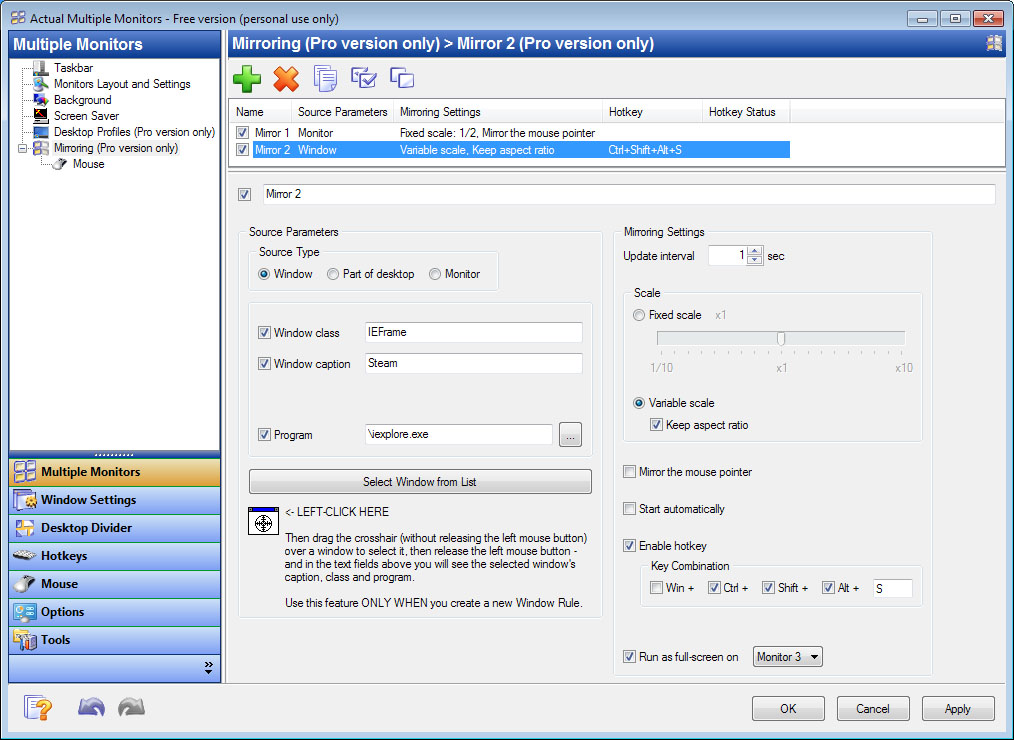This screenshot has height=740, width=1014.
Task: Click the monitors grid icon in the title bar
Action: tap(993, 43)
